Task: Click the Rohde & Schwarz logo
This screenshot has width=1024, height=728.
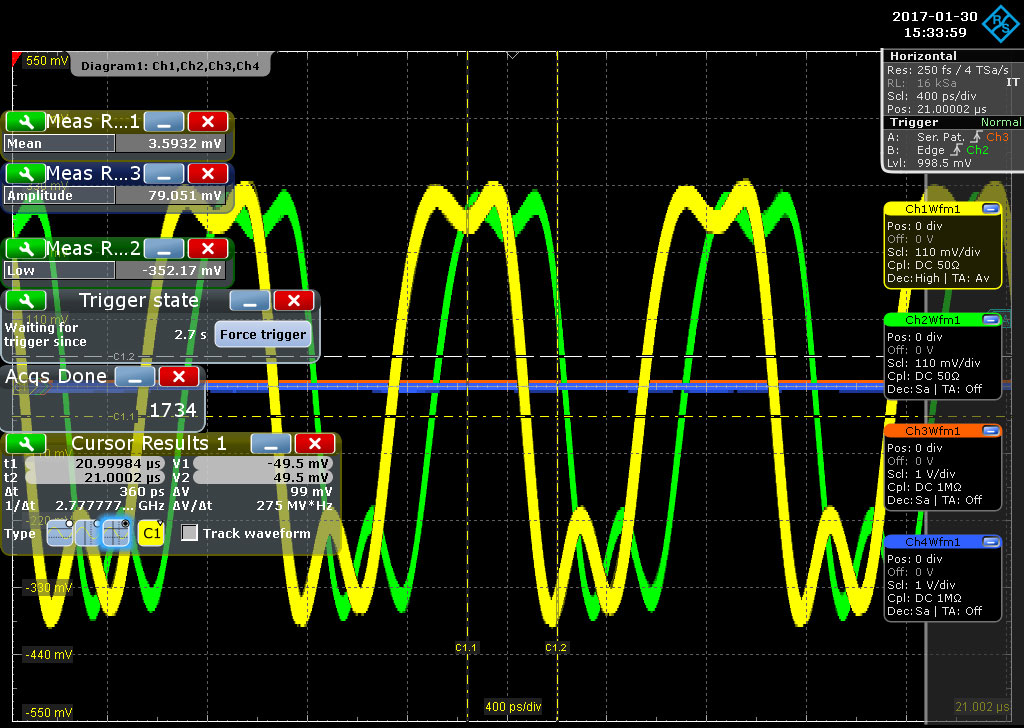Action: [x=1003, y=22]
